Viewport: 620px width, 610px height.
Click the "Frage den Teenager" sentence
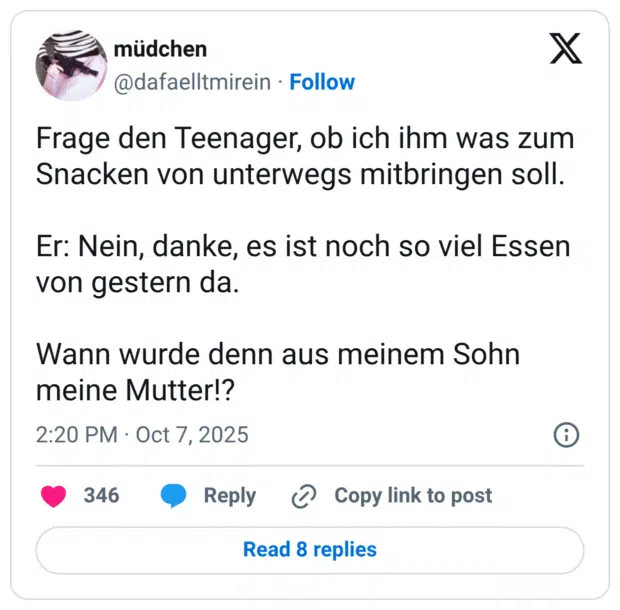tap(305, 137)
